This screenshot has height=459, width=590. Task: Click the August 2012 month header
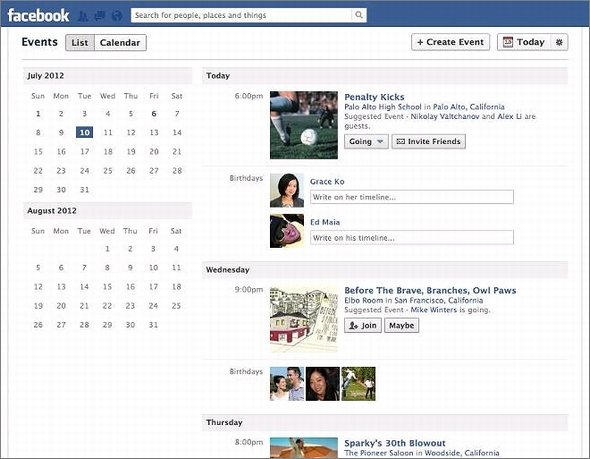tap(108, 211)
